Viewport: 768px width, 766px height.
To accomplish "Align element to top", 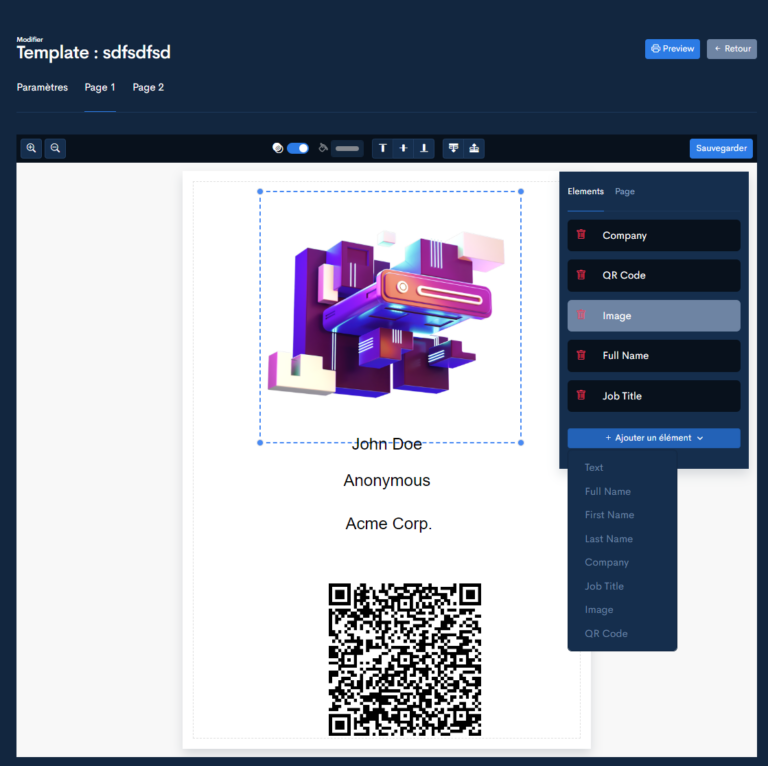I will [x=383, y=148].
